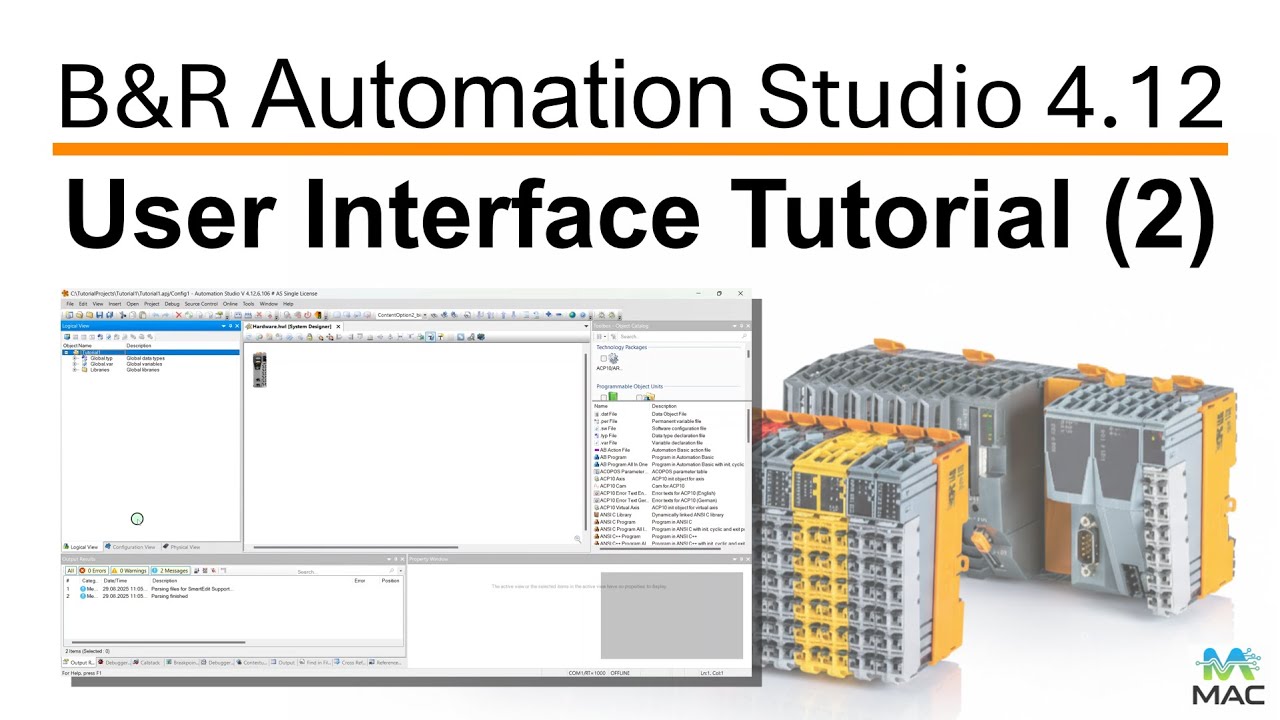Click the COM1/RT=1000 status bar entry
The height and width of the screenshot is (720, 1280).
[587, 673]
